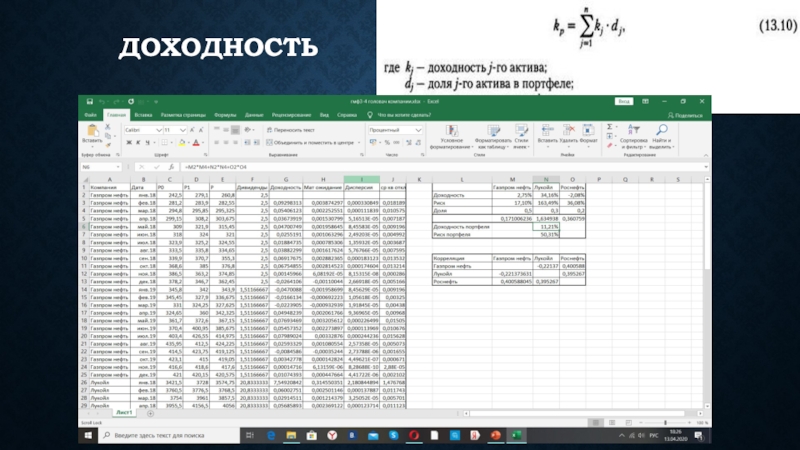Toggle Wrap Text (Переносить текст)

(291, 130)
